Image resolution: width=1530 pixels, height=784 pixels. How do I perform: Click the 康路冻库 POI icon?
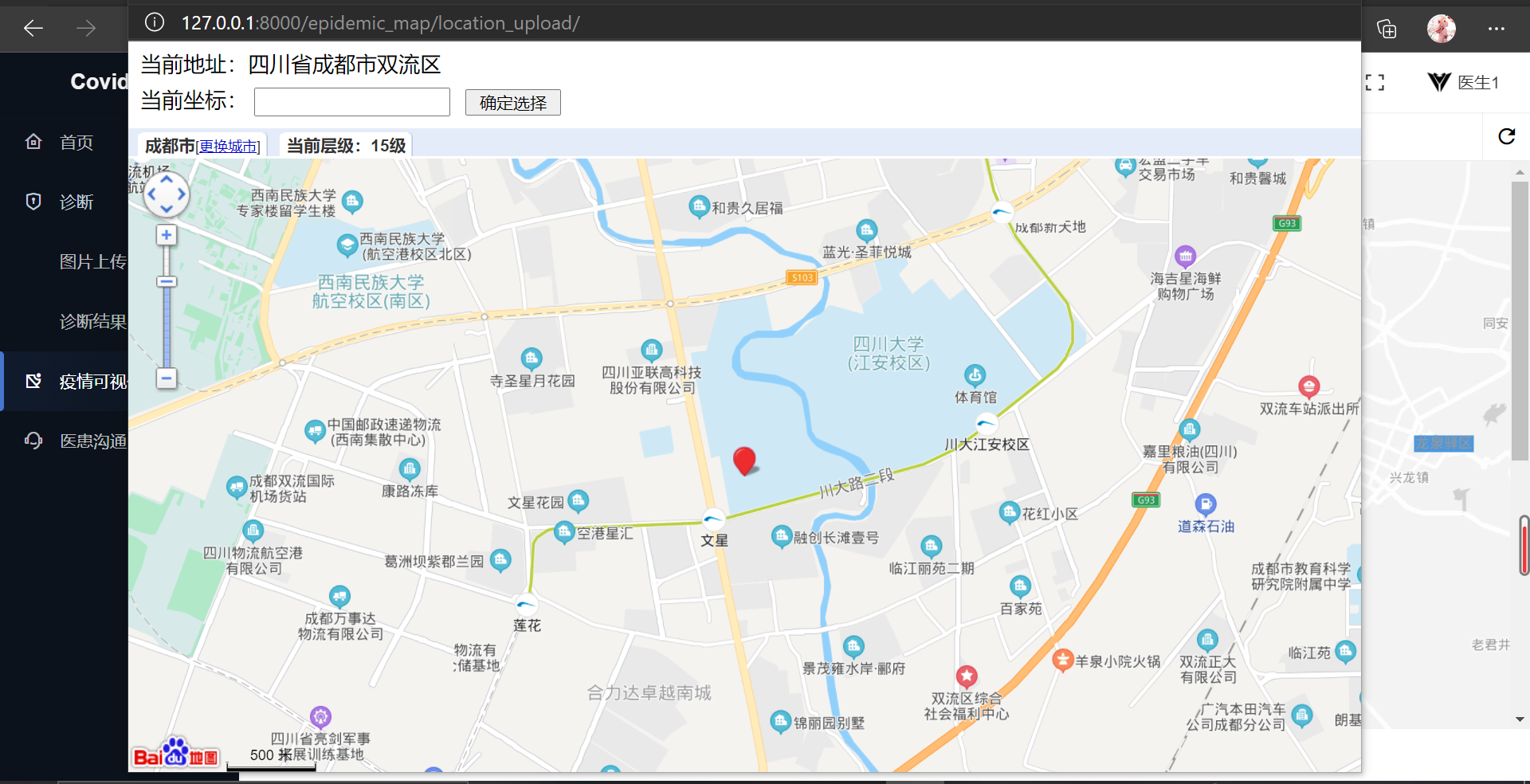point(410,469)
